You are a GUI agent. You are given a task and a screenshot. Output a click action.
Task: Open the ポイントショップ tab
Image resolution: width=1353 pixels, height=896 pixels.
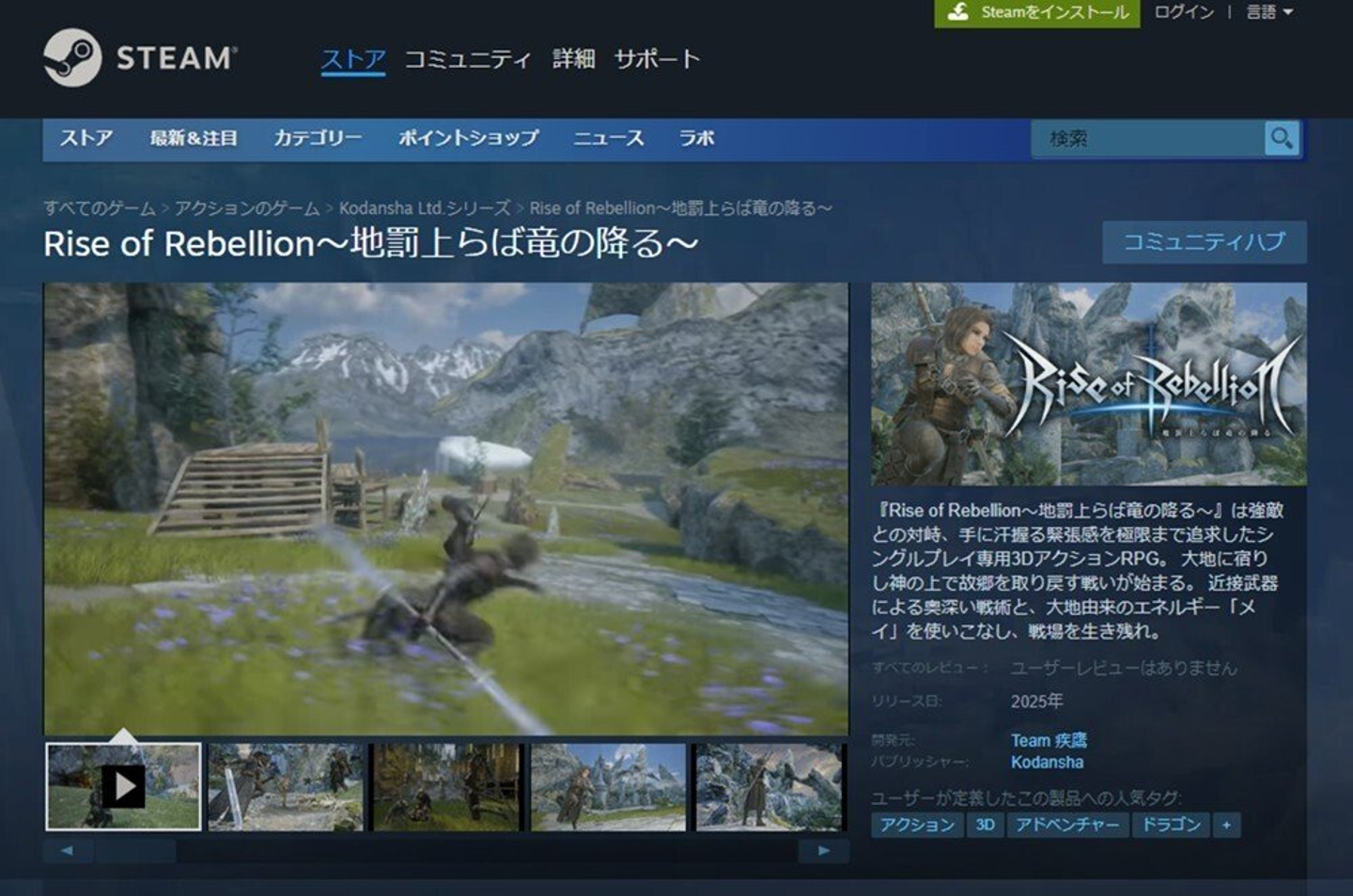469,138
